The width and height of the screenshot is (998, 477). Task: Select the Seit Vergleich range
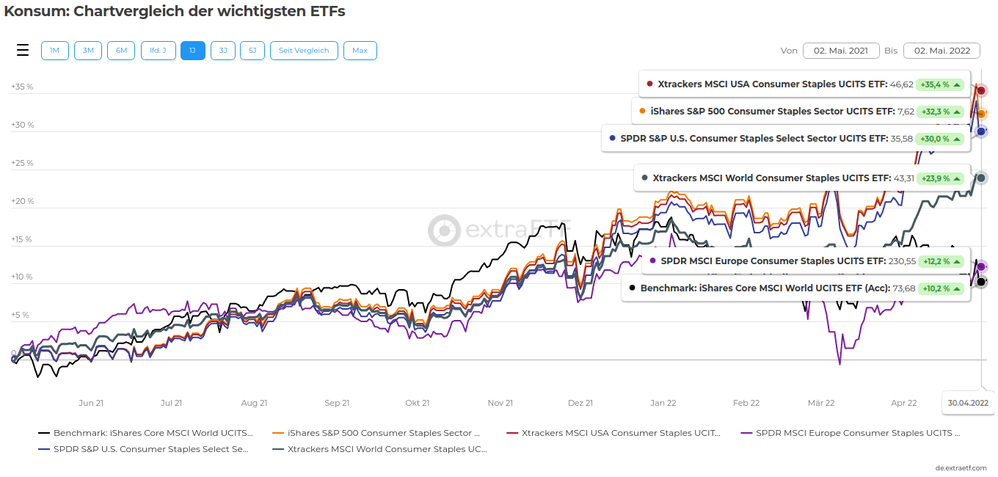(304, 50)
